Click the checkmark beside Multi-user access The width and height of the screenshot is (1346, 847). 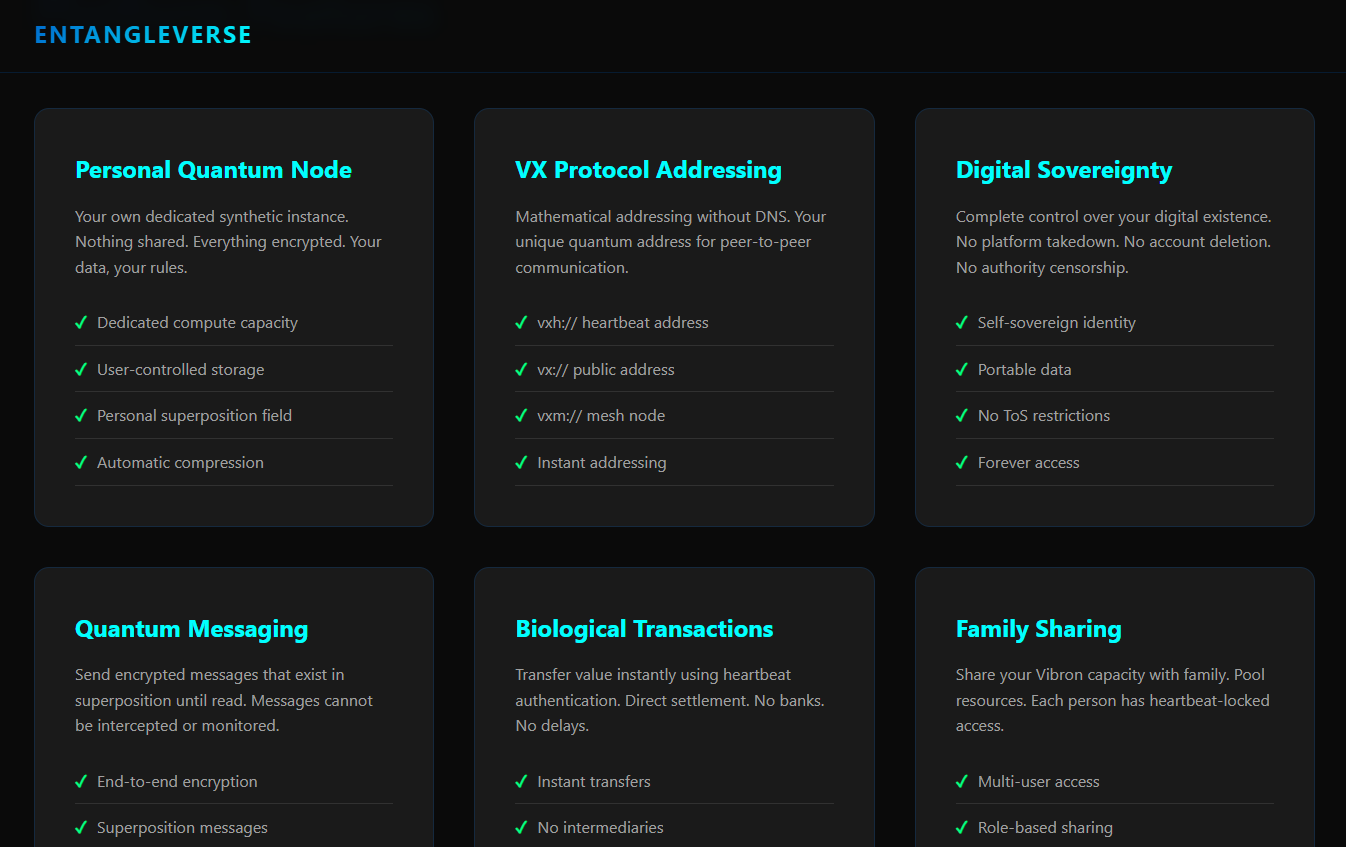click(x=961, y=781)
